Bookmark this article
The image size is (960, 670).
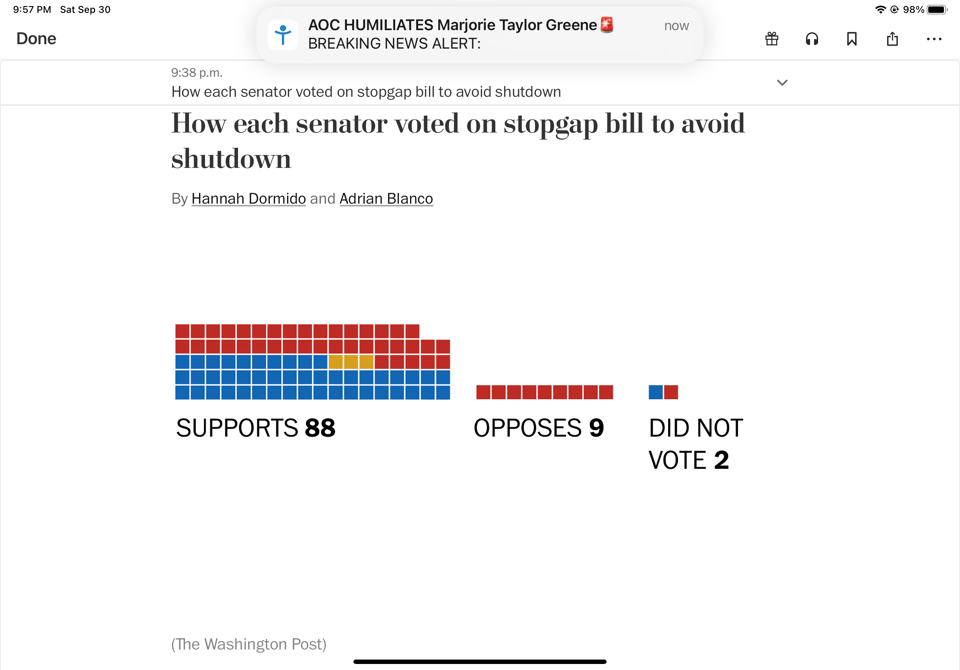pos(852,39)
